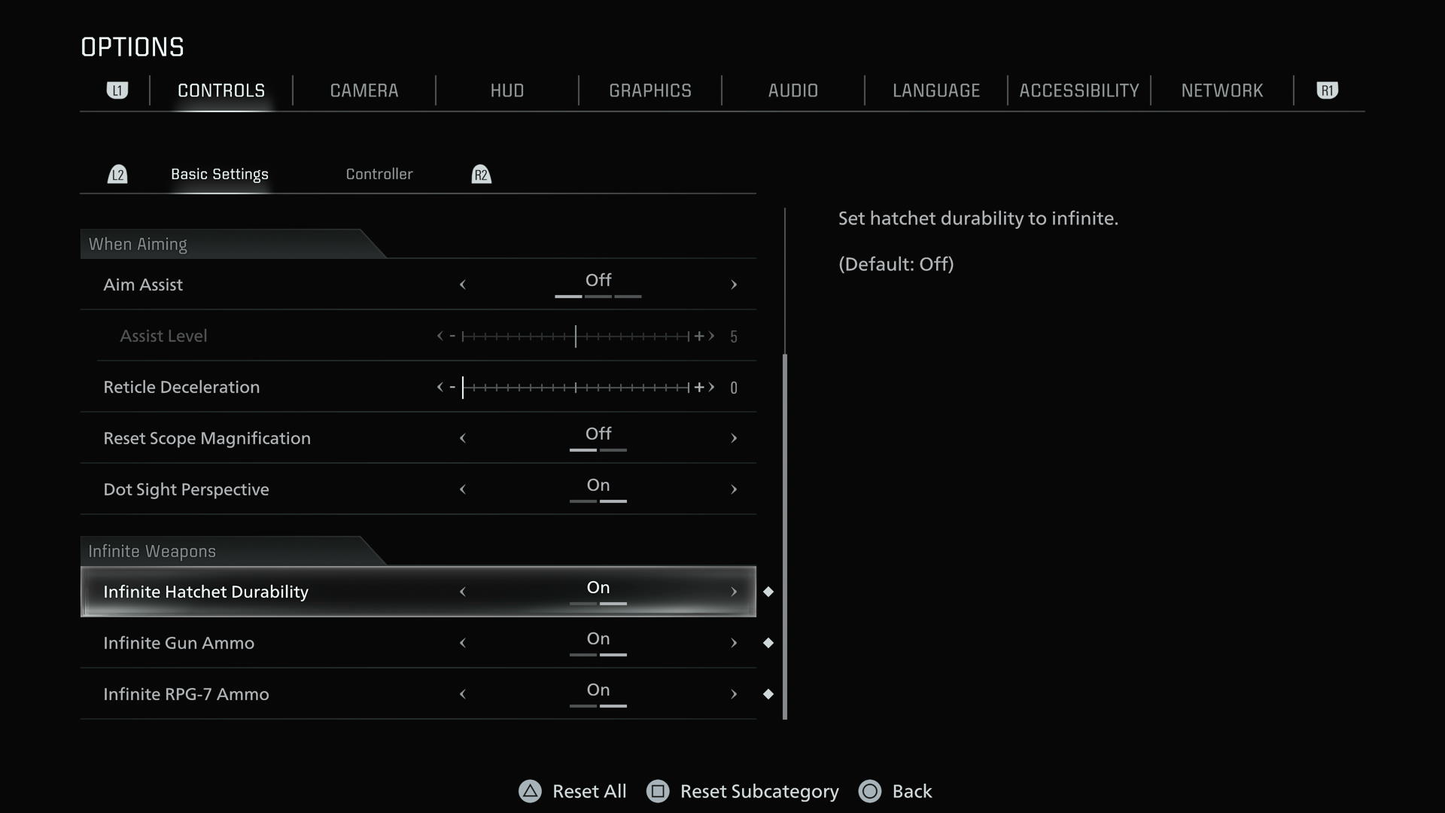Click the Reset All button label

point(589,791)
